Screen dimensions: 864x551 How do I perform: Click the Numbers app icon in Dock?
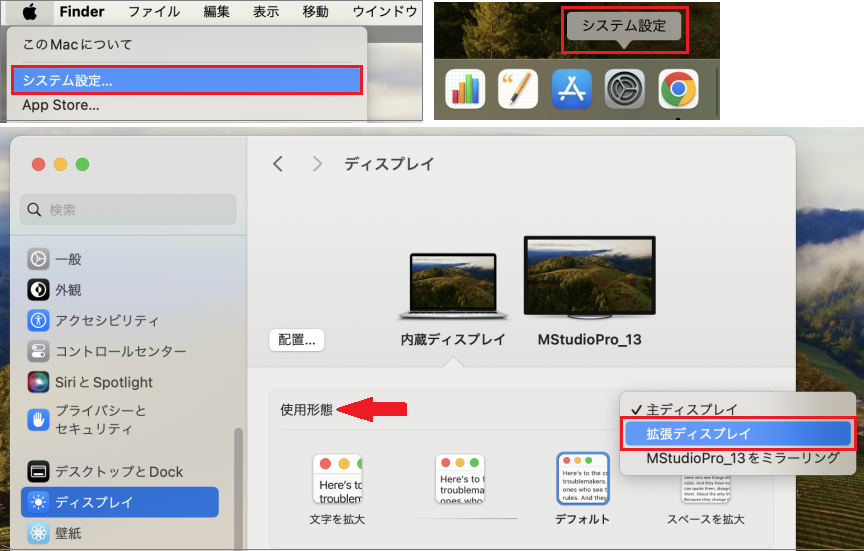click(x=465, y=89)
